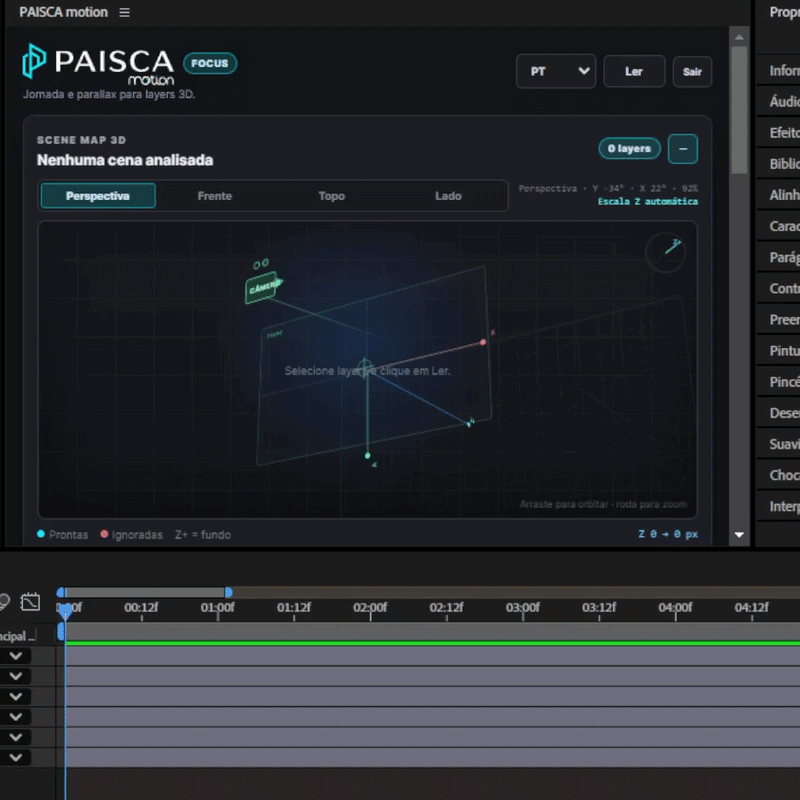Click the red X axis handle dot
Image resolution: width=800 pixels, height=800 pixels.
[x=483, y=342]
